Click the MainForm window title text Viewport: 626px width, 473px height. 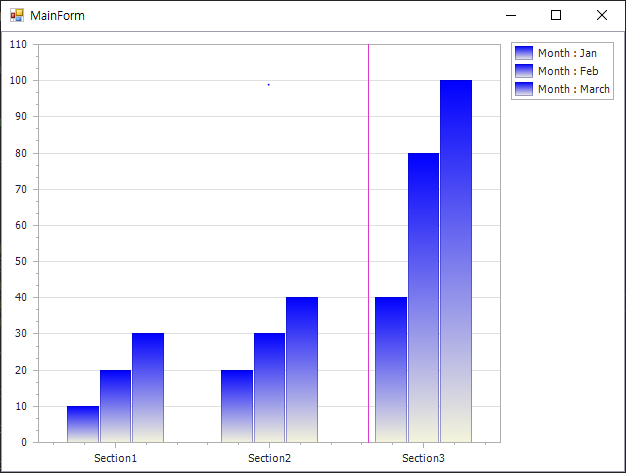[57, 16]
